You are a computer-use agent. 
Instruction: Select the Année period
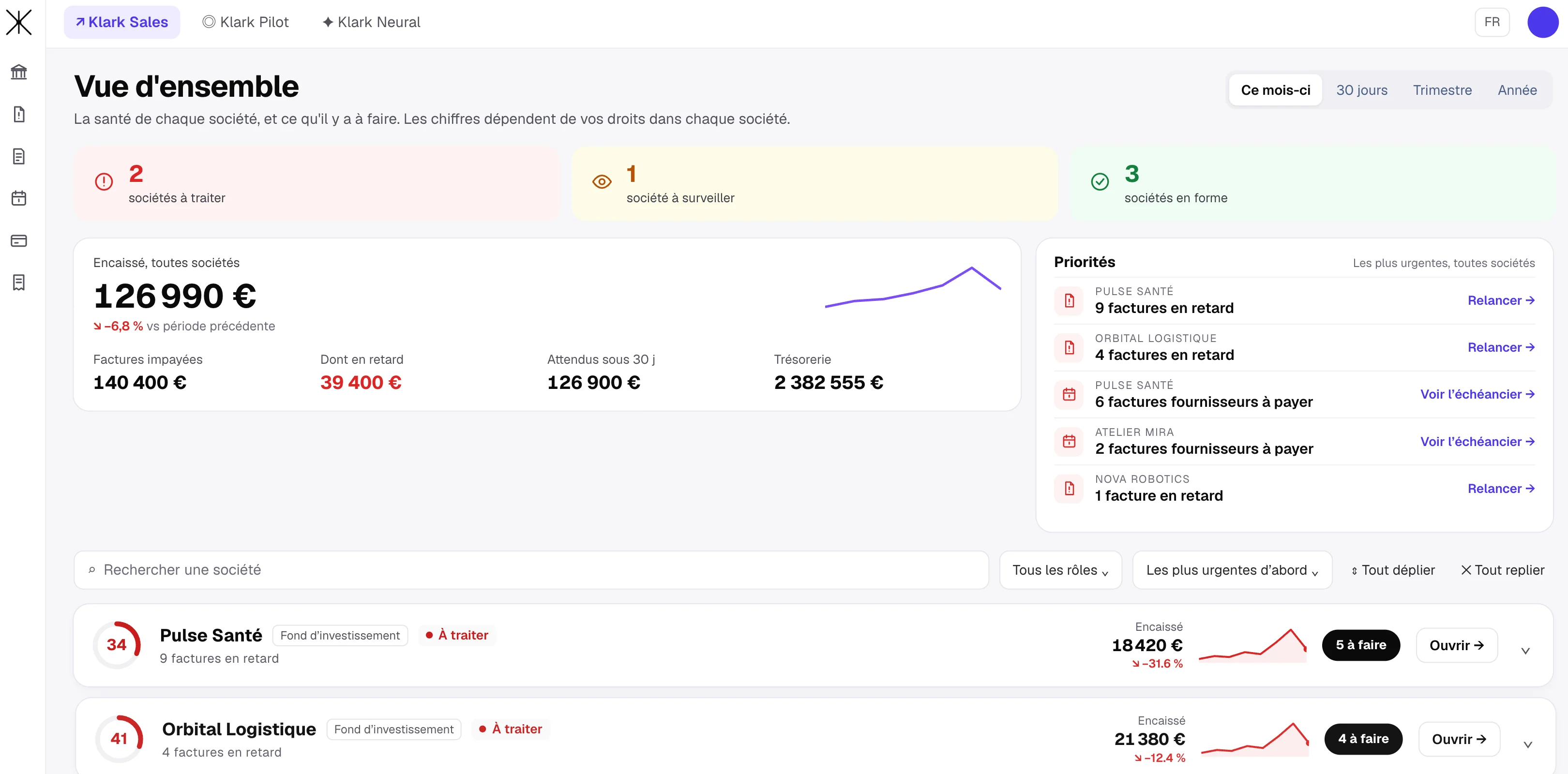tap(1517, 90)
